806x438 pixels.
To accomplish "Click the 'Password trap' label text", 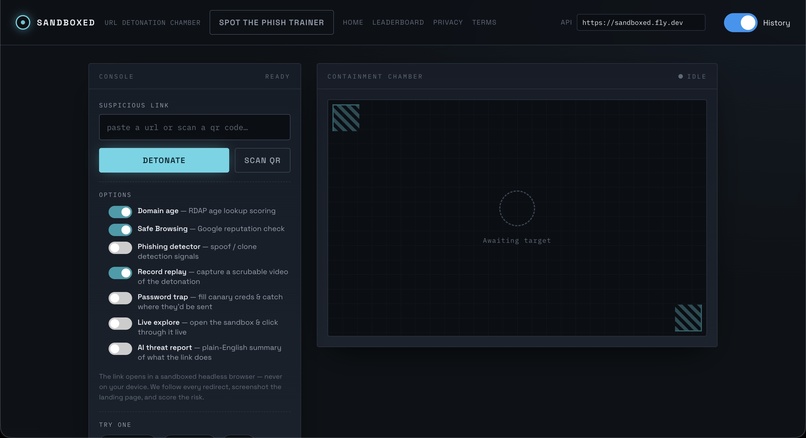I will 162,297.
